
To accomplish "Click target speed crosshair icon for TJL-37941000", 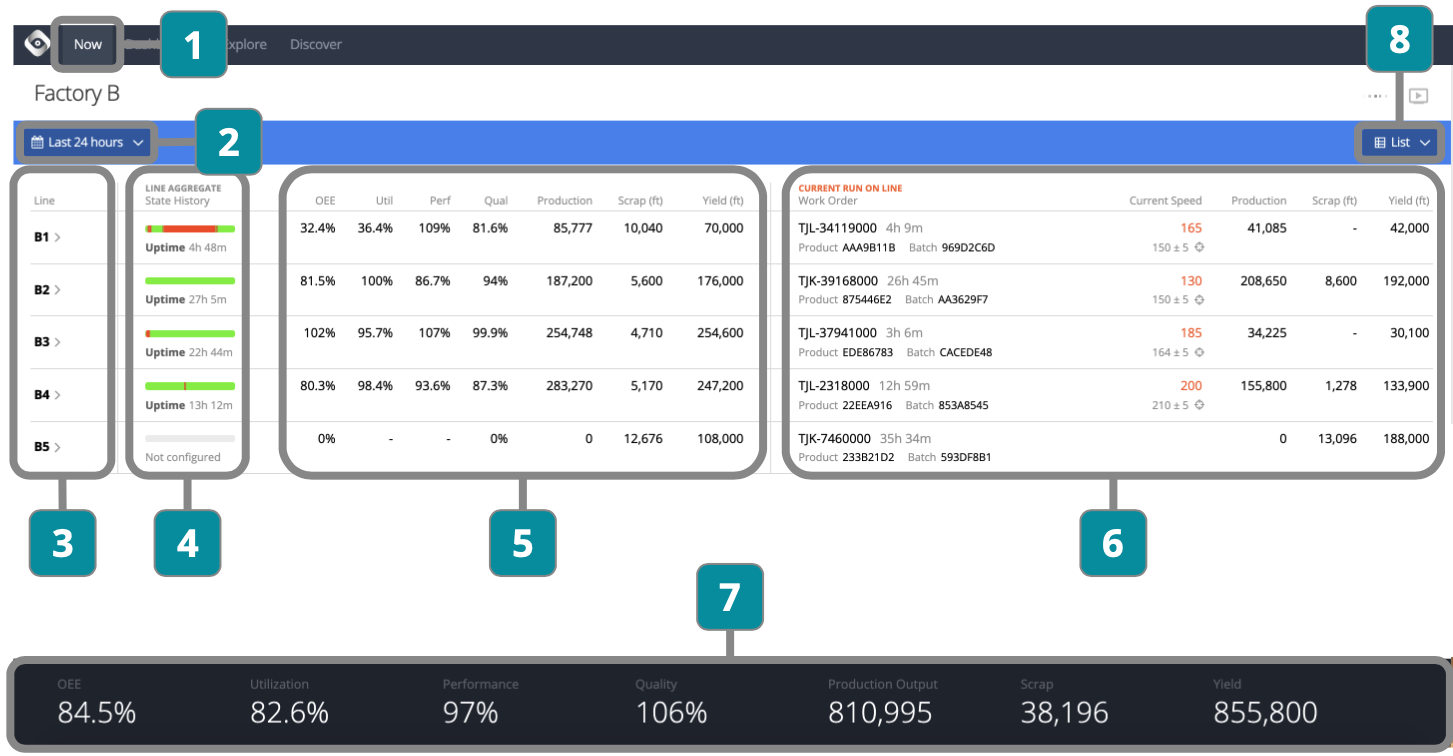I will pos(1199,352).
